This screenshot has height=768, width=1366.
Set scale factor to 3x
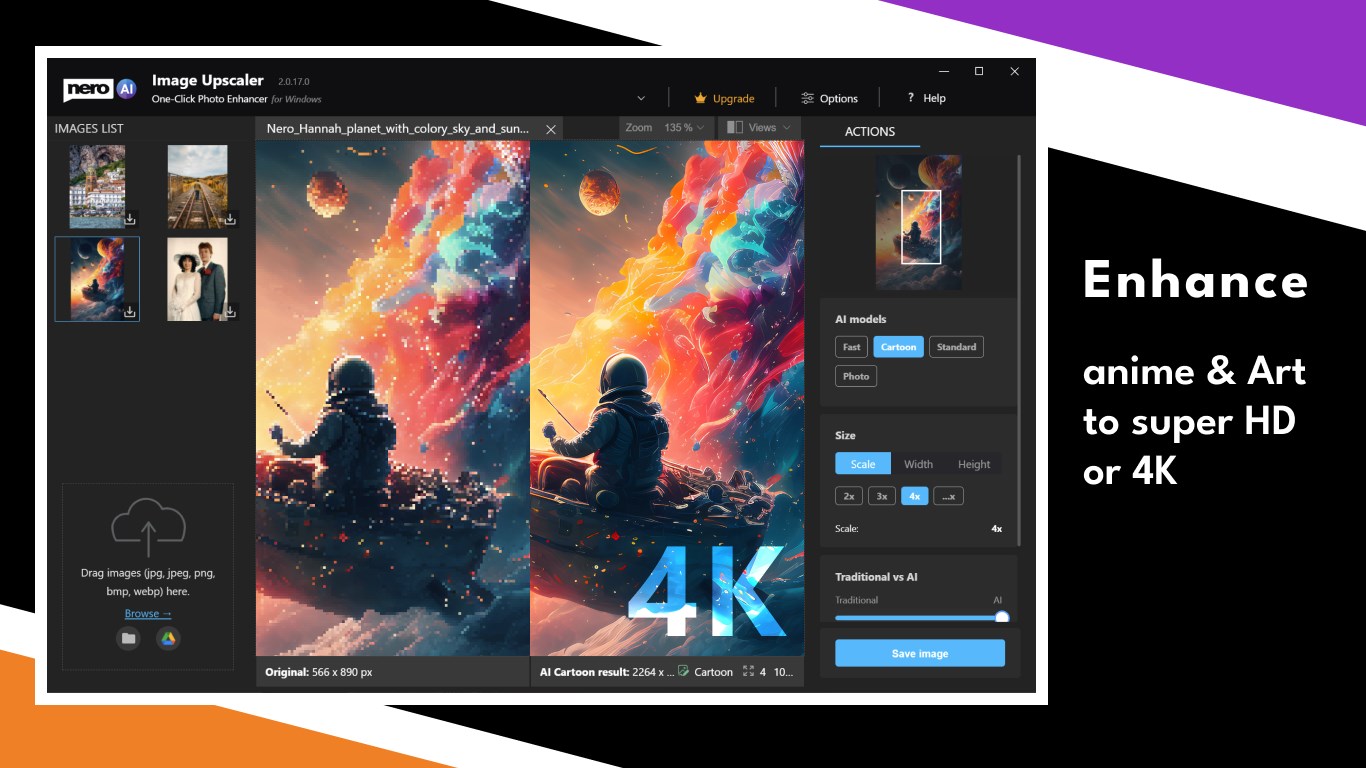(881, 496)
